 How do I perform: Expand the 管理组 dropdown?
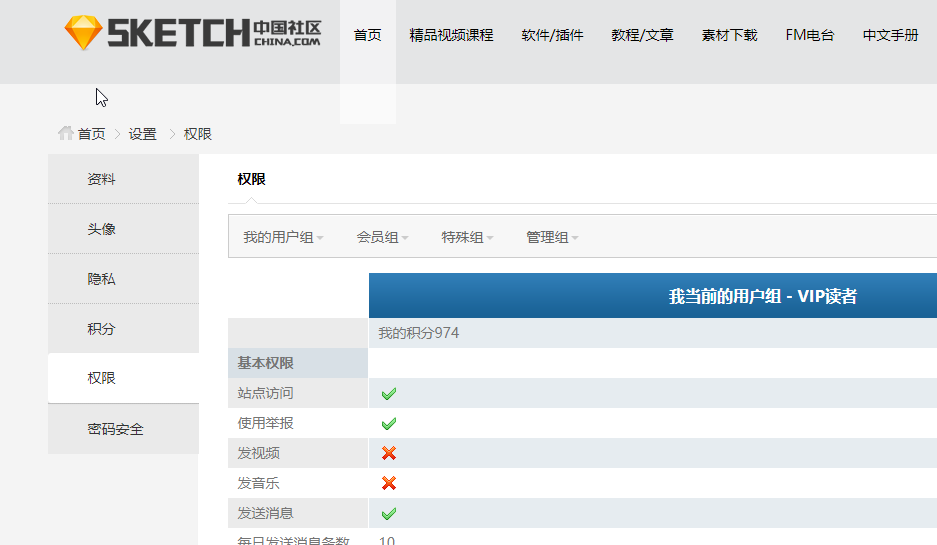coord(552,237)
